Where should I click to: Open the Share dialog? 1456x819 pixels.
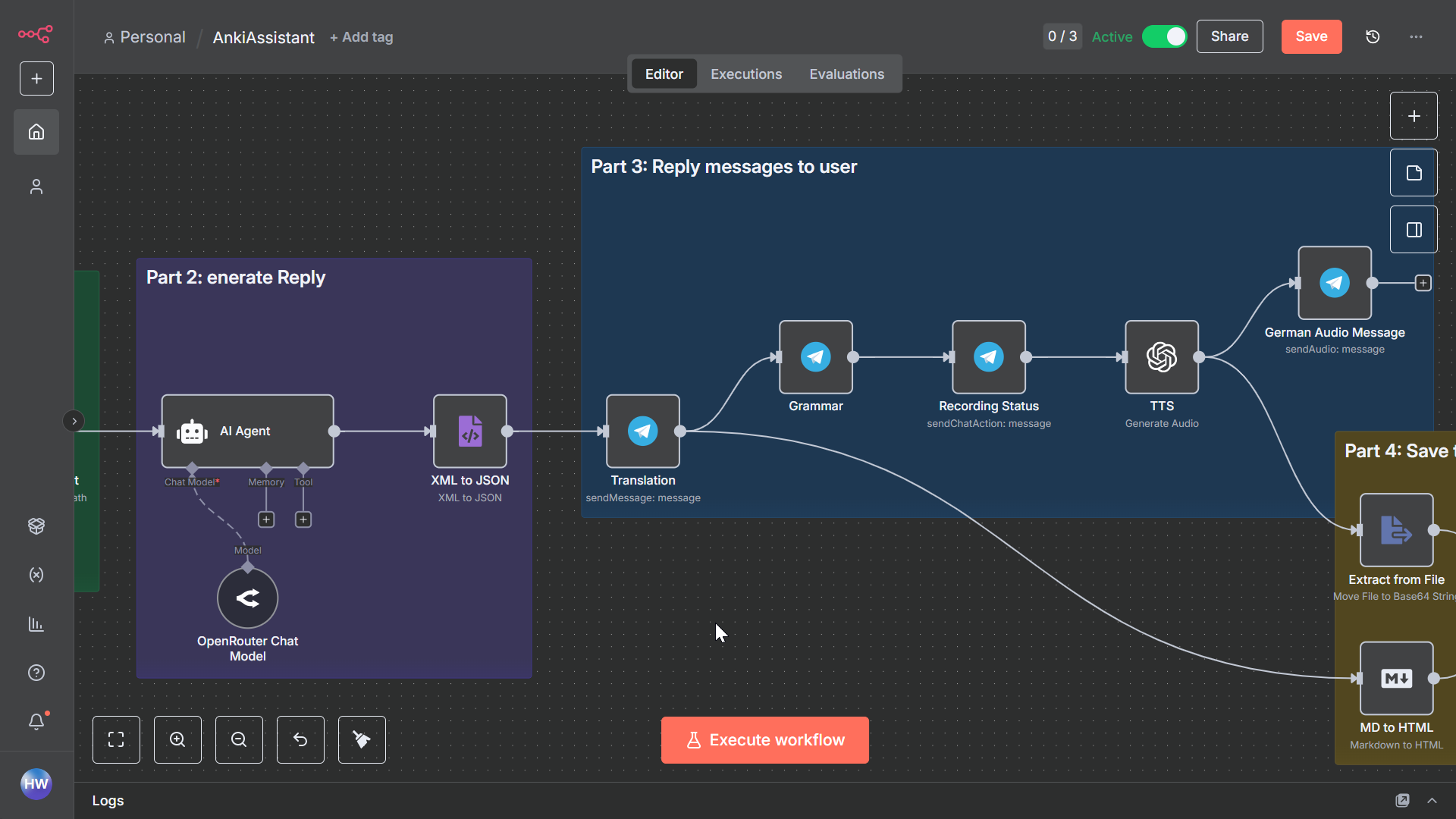(x=1229, y=36)
